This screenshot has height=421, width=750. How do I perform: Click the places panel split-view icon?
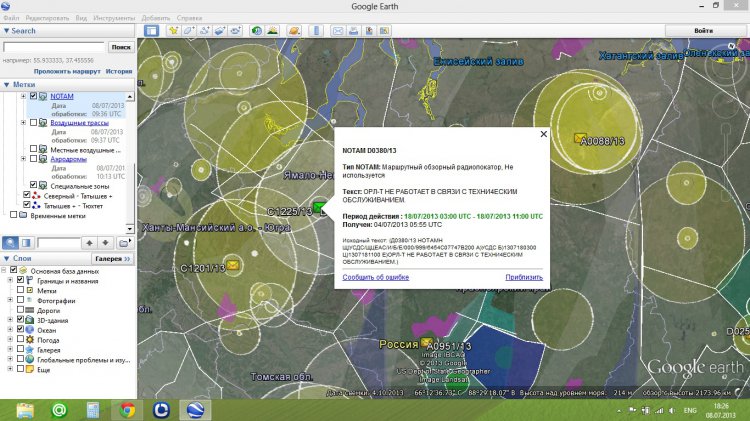pos(26,243)
